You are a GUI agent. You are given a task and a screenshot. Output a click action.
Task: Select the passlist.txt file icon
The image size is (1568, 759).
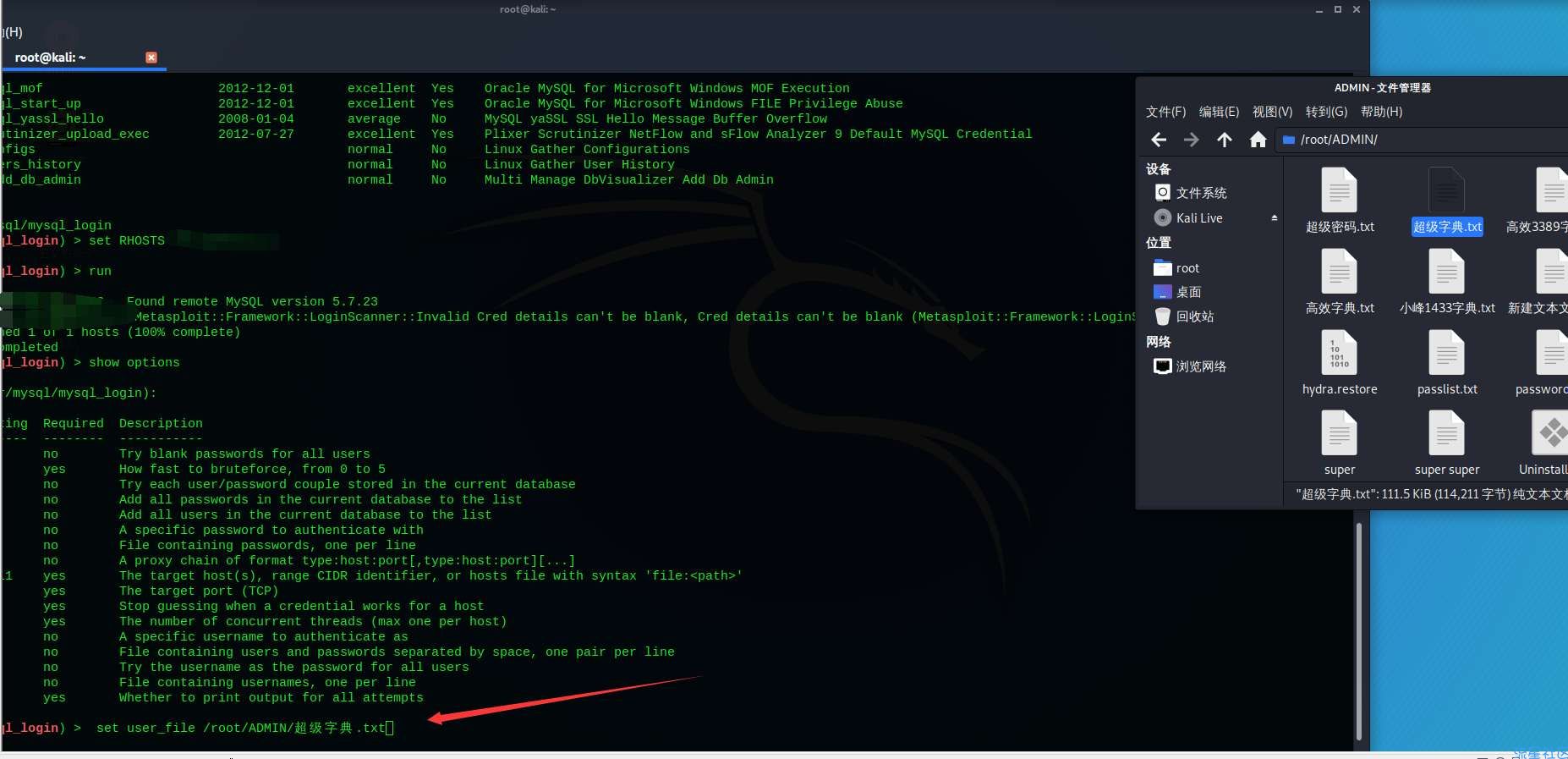pyautogui.click(x=1447, y=352)
